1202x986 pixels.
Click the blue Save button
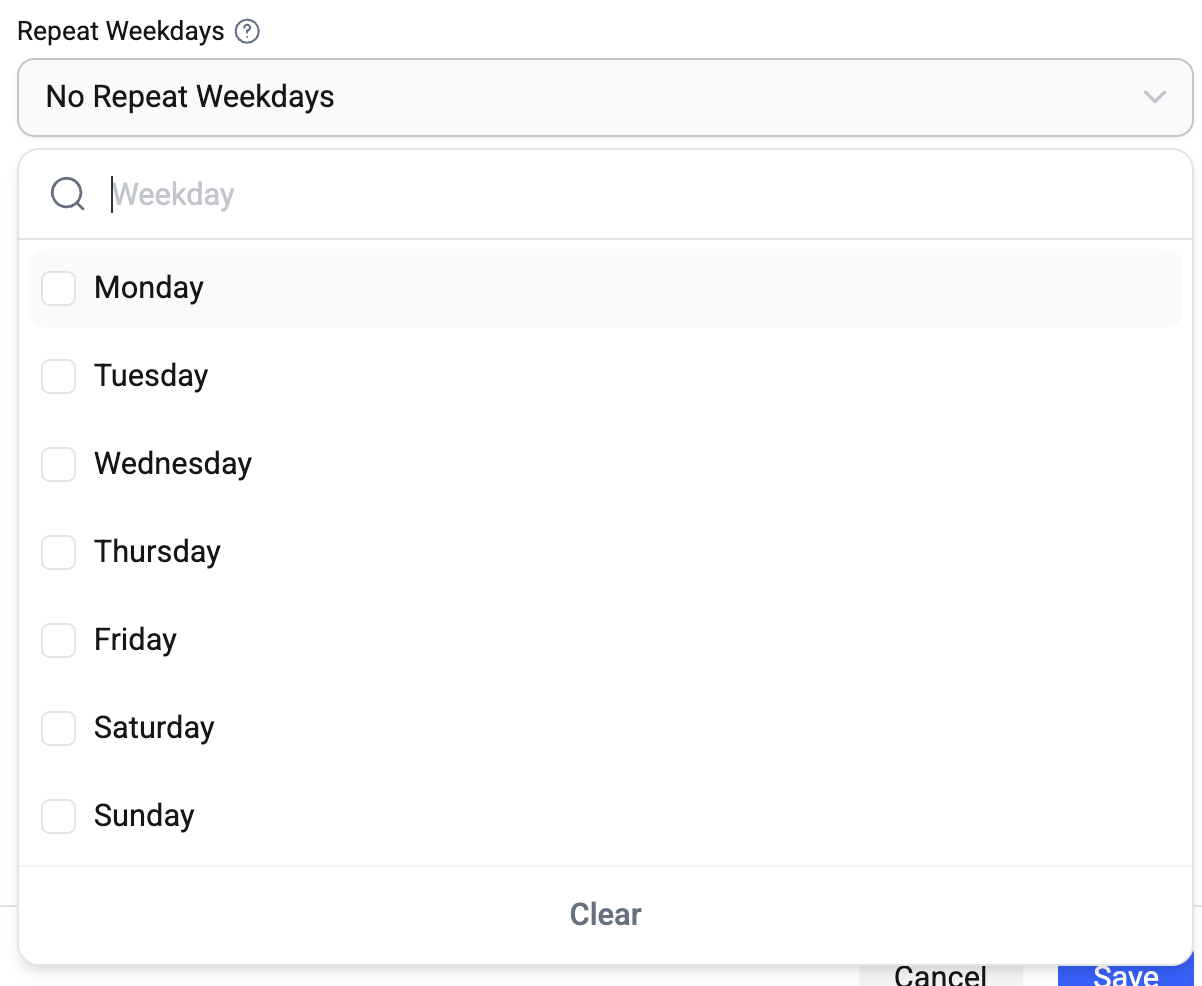click(x=1125, y=975)
